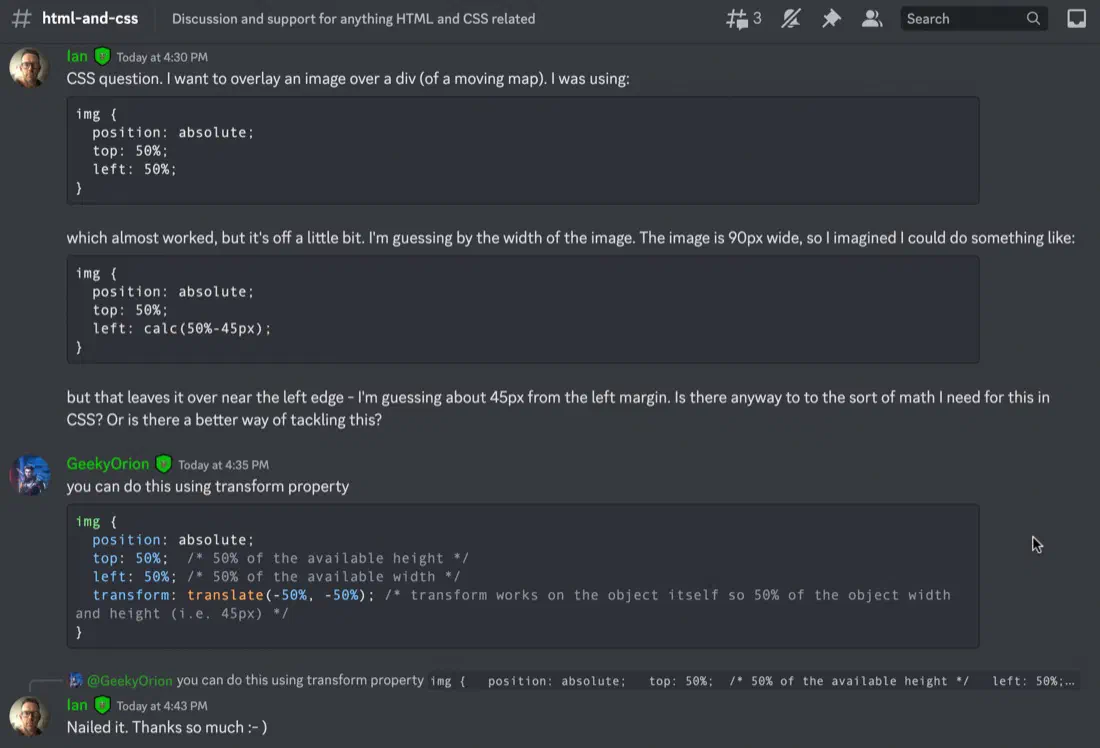
Task: Click the html-and-css channel hash icon
Action: (x=22, y=19)
